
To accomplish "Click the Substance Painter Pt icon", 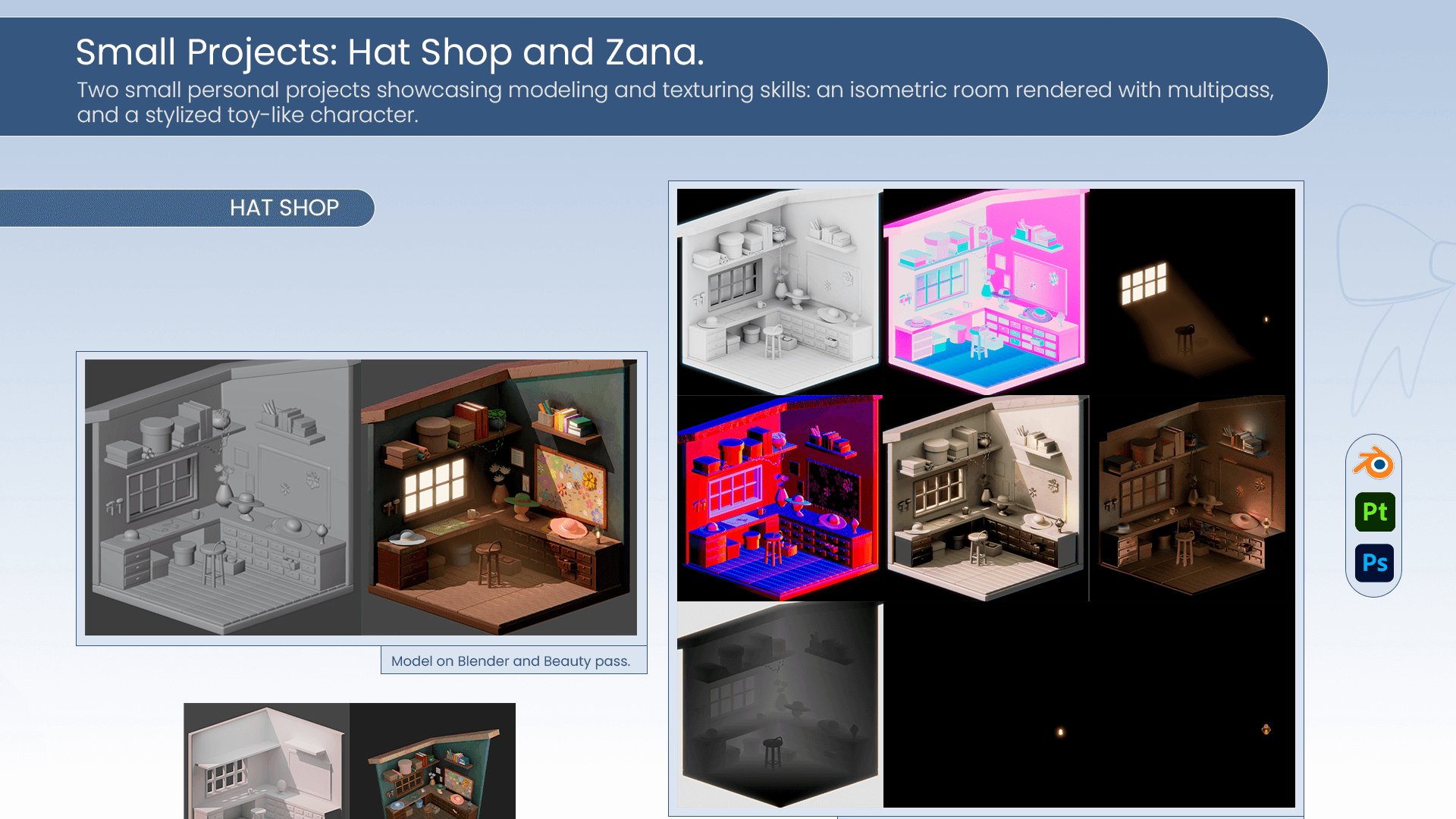I will (1374, 512).
